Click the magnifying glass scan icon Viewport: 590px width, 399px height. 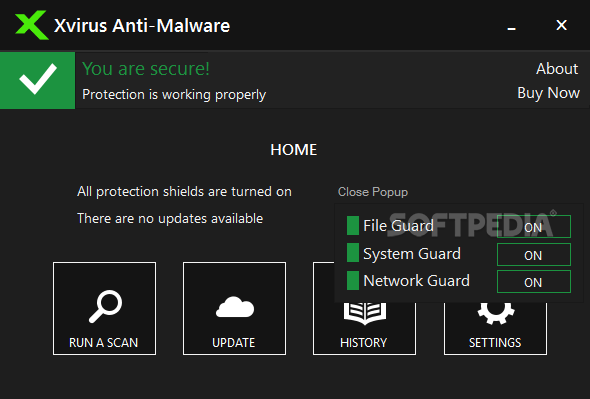click(x=105, y=306)
